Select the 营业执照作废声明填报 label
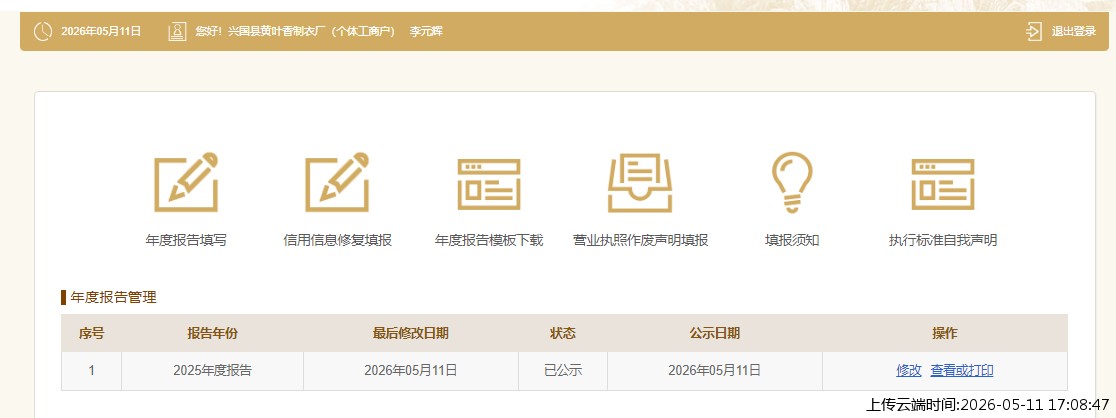This screenshot has height=418, width=1116. pos(641,240)
